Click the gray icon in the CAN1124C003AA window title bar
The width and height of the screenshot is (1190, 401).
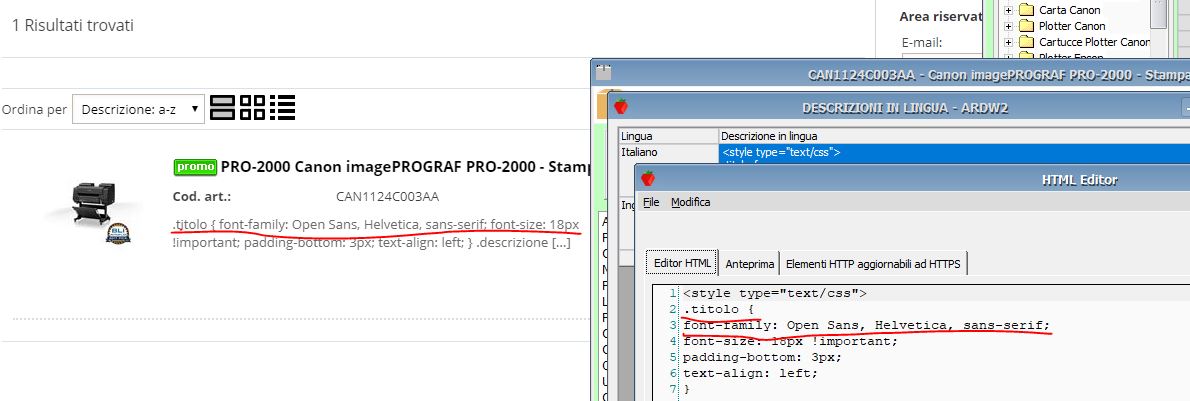click(x=603, y=73)
